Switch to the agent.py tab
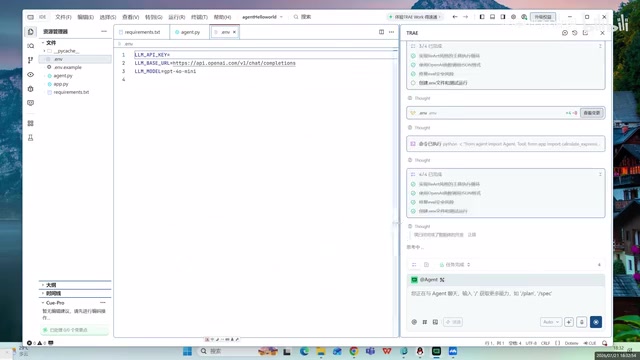The height and width of the screenshot is (360, 640). pyautogui.click(x=189, y=32)
